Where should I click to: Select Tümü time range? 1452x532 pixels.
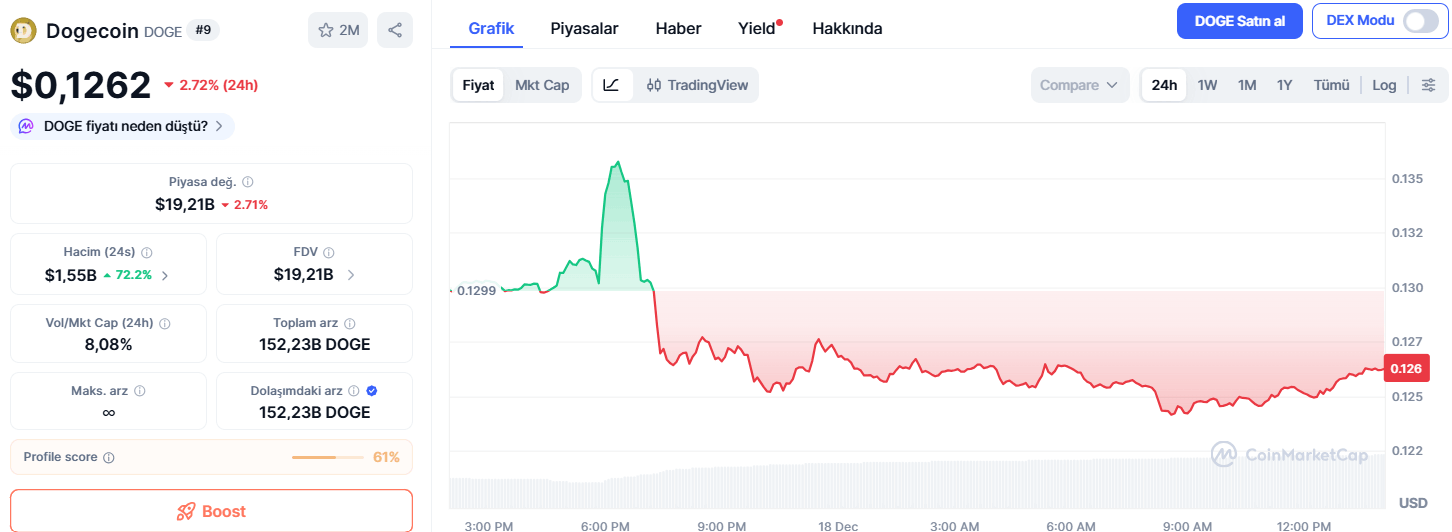click(1331, 85)
